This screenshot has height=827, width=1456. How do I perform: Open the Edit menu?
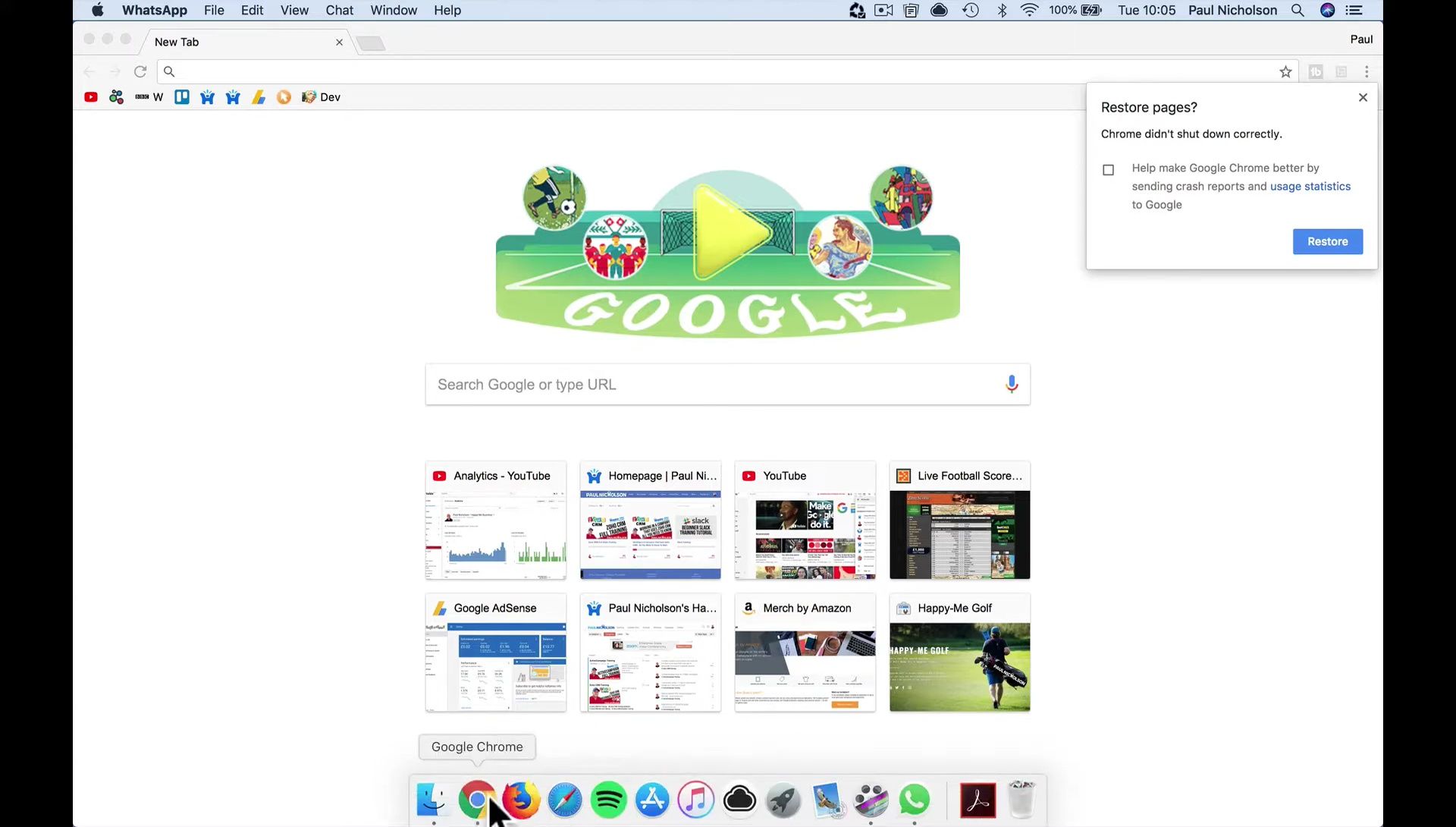[x=252, y=10]
